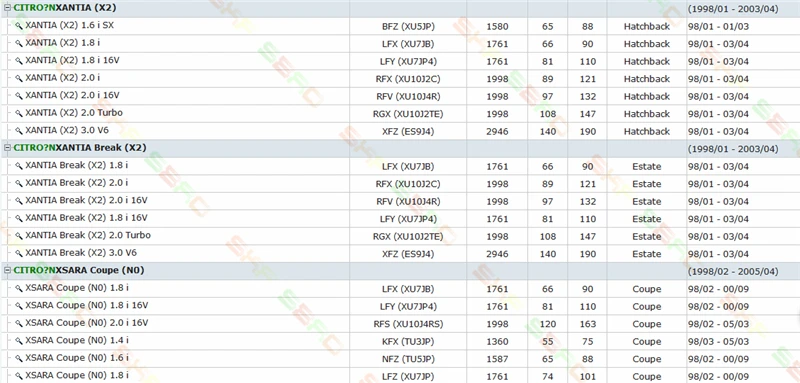Click displacement value 2946 in Hatchback row

pyautogui.click(x=497, y=132)
